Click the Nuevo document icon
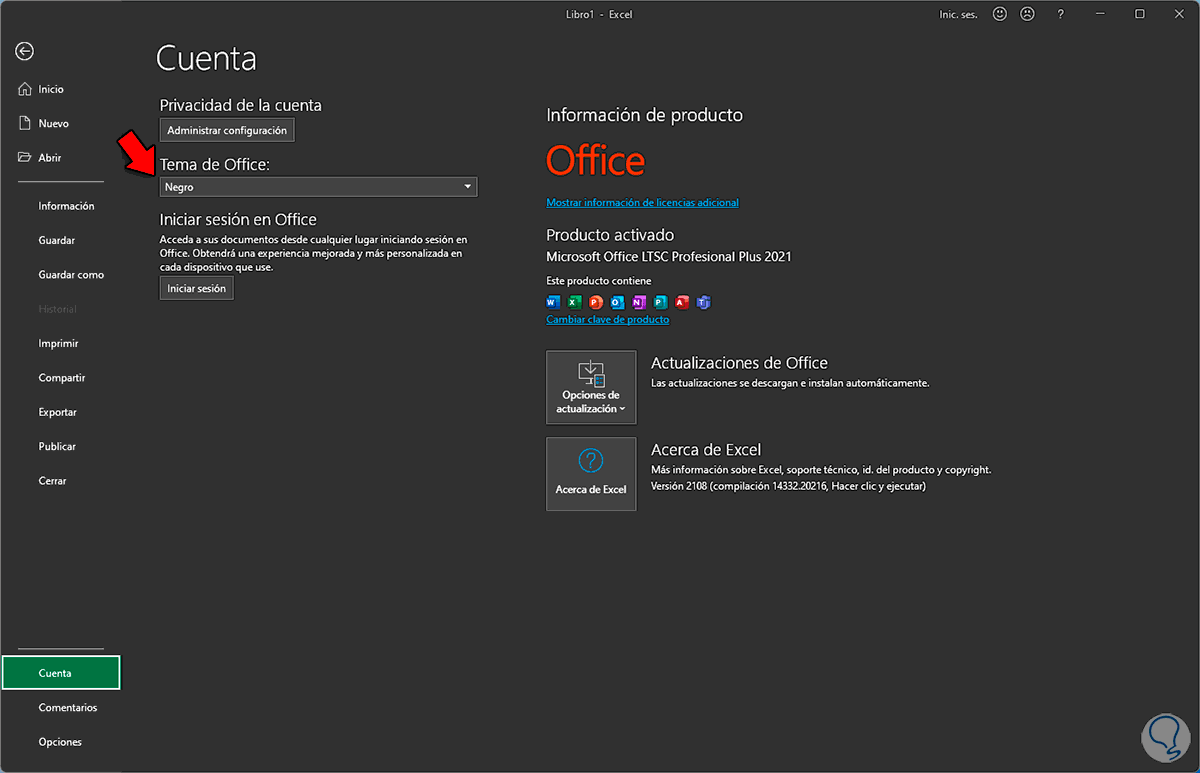 pyautogui.click(x=26, y=123)
